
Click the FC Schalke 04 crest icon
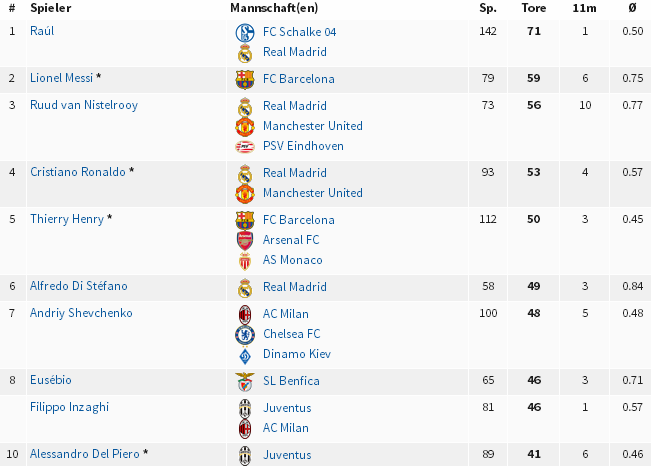tap(245, 32)
